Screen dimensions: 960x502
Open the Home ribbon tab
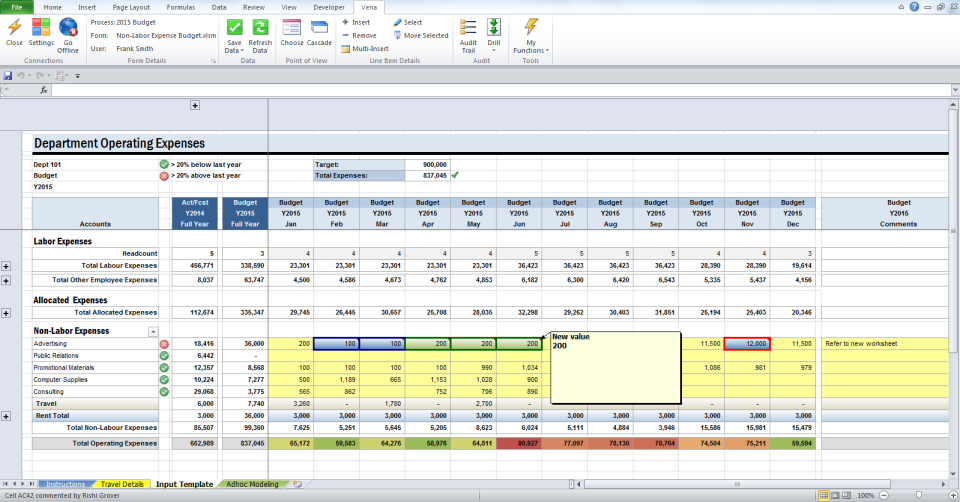[x=53, y=7]
